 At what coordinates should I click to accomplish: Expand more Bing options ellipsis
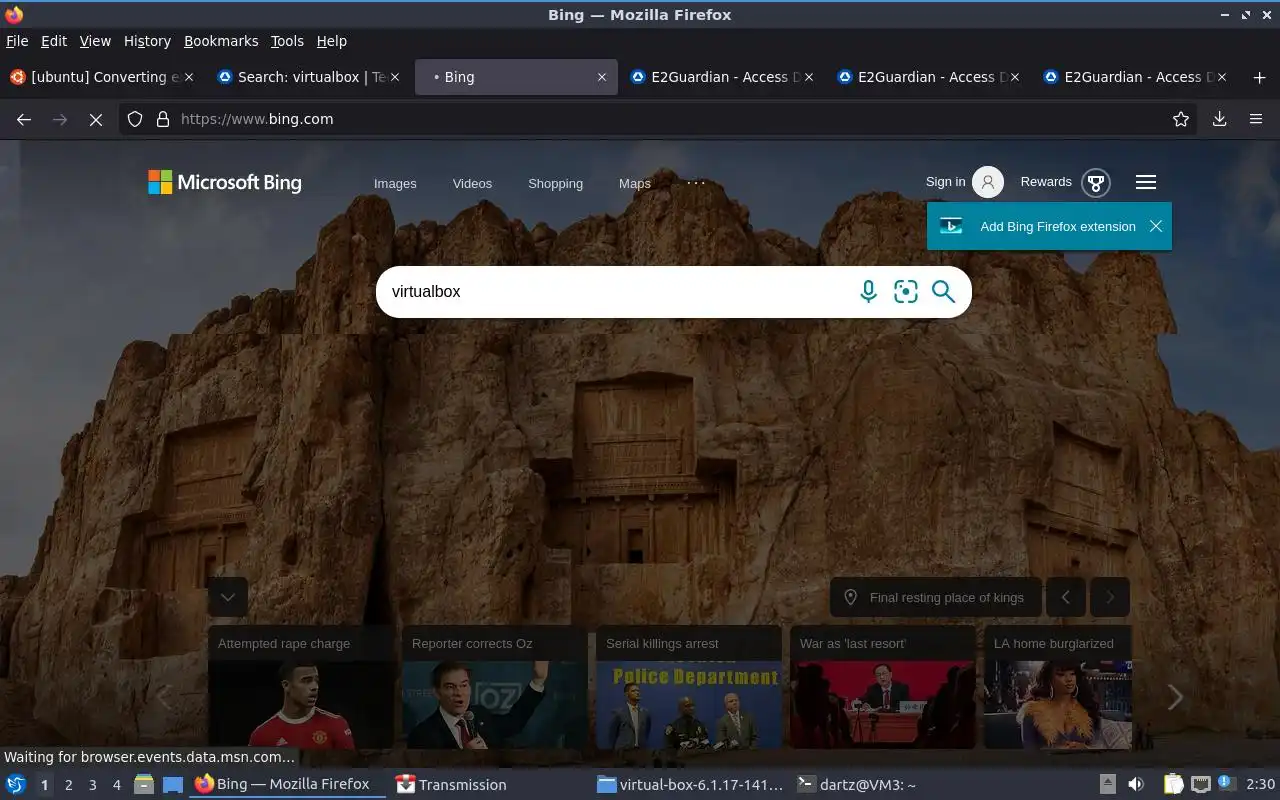pyautogui.click(x=696, y=183)
